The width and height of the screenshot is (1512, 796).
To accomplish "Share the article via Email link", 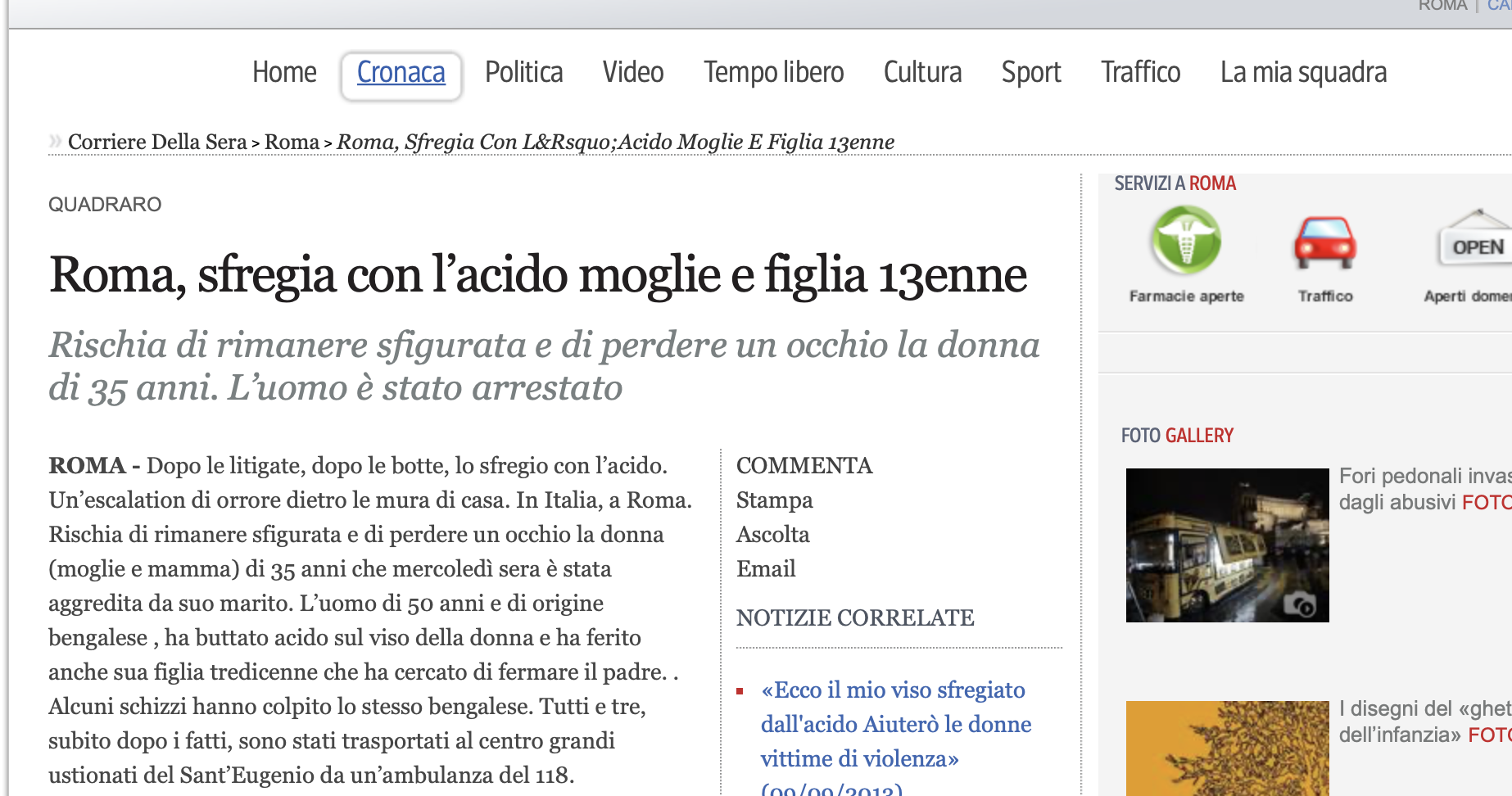I will [x=766, y=569].
